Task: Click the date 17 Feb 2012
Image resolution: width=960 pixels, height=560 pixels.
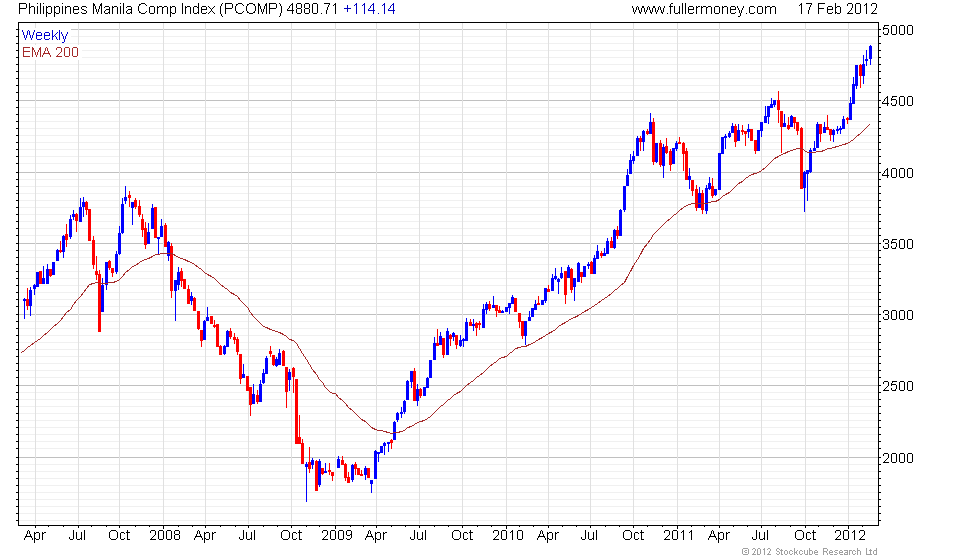Action: (838, 9)
